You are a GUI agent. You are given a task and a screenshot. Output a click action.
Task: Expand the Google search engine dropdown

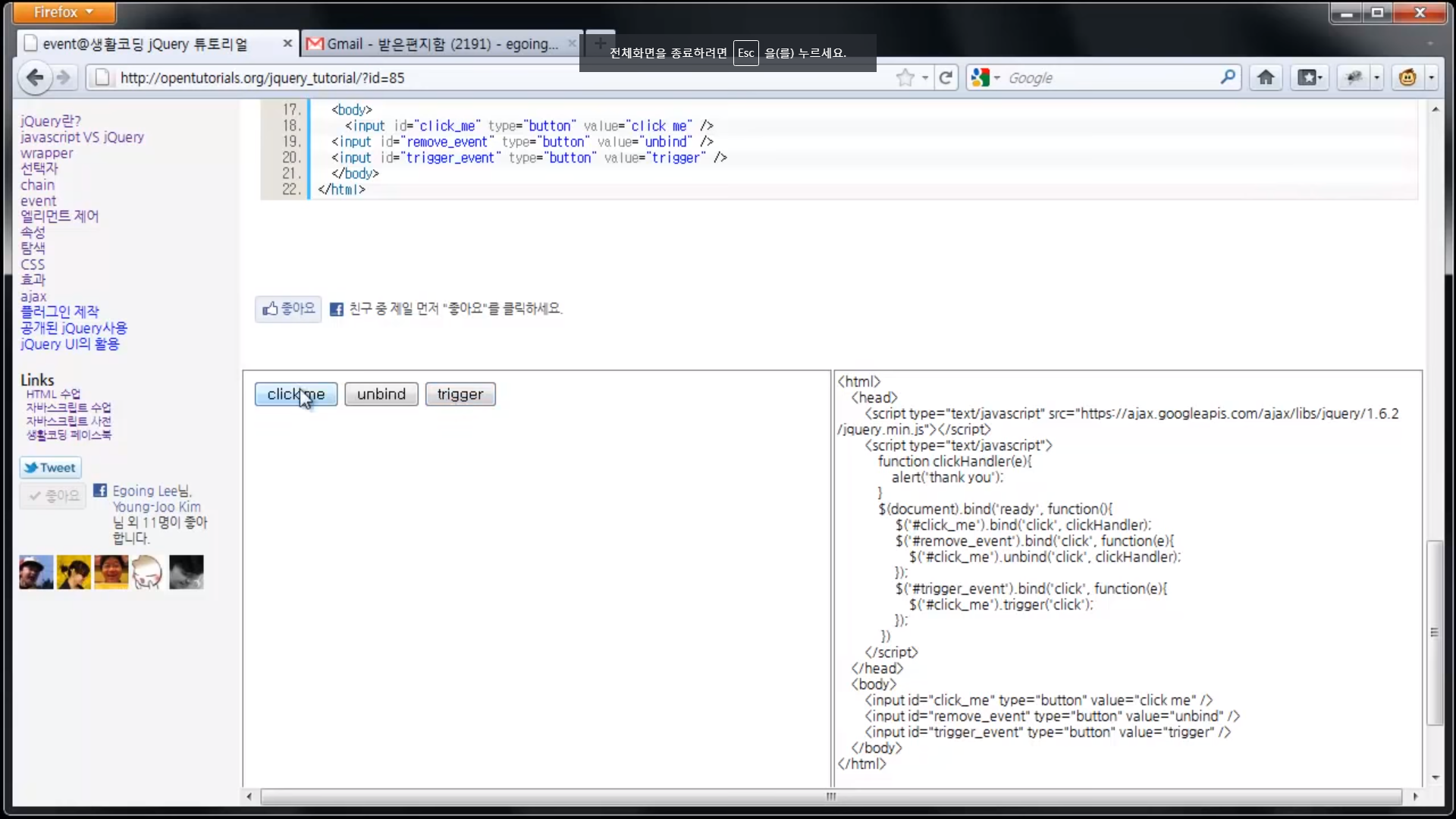coord(986,77)
